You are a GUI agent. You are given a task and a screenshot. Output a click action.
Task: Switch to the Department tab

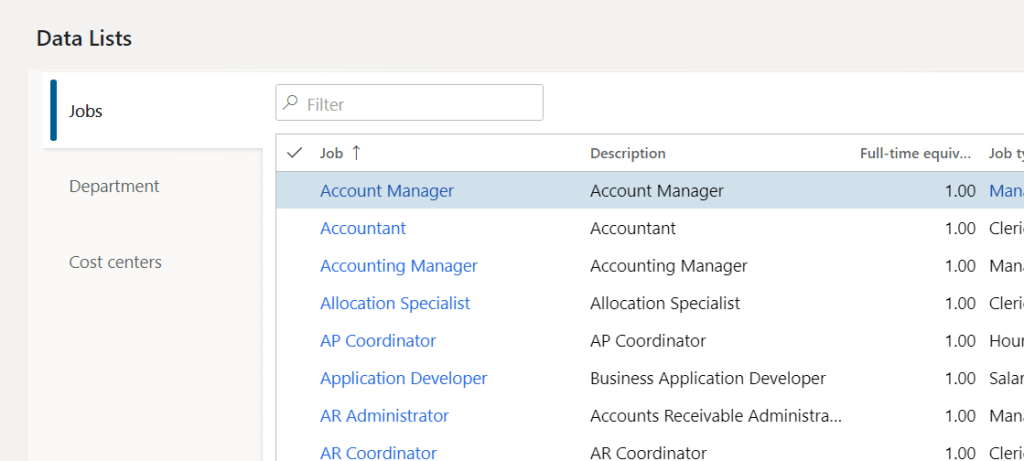[114, 186]
